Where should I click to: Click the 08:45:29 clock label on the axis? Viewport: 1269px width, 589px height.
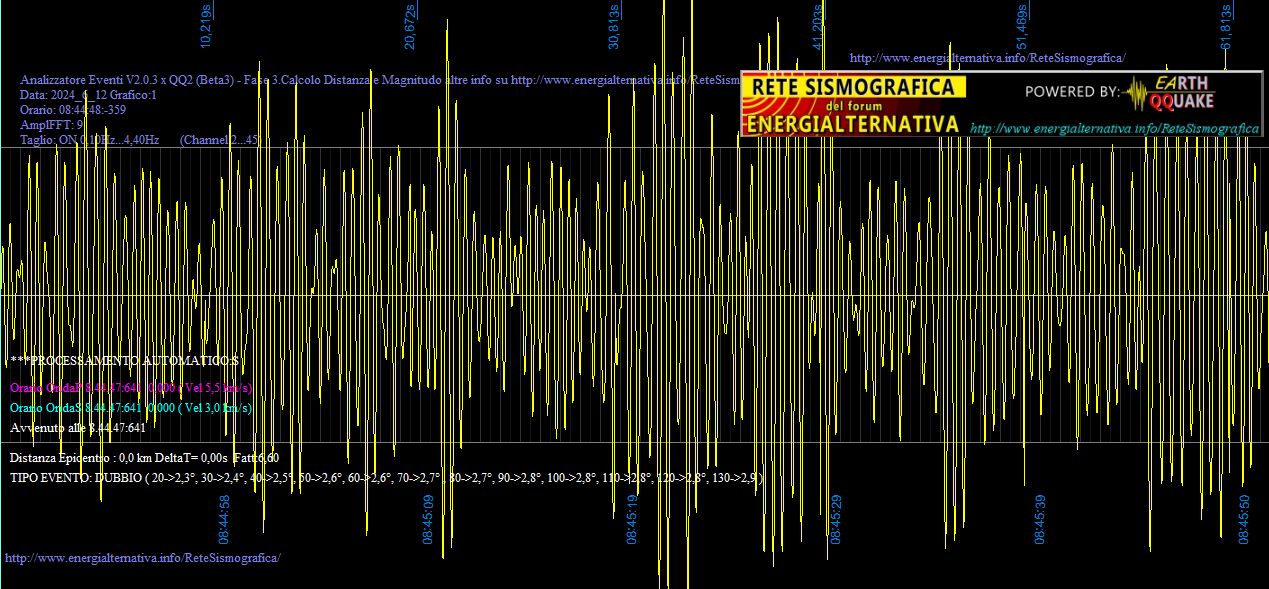pos(836,519)
